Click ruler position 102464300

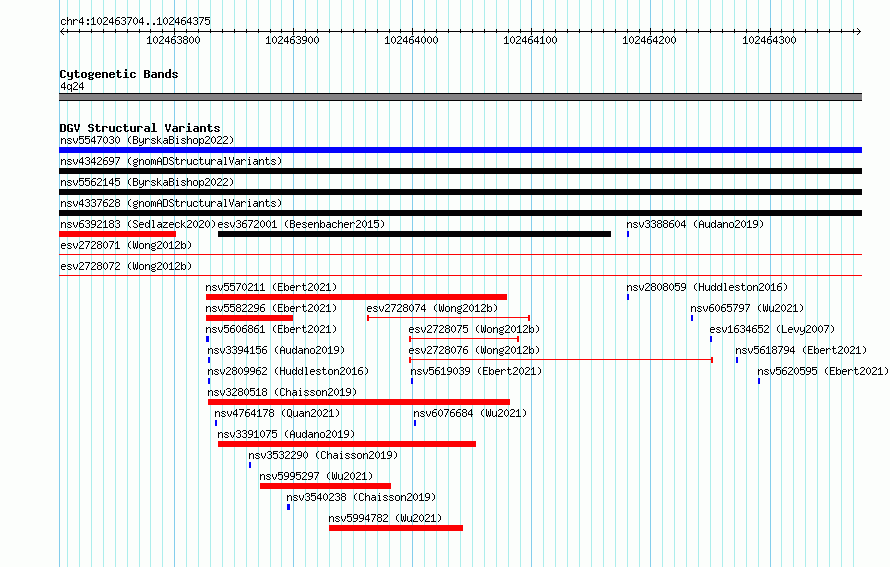point(769,40)
